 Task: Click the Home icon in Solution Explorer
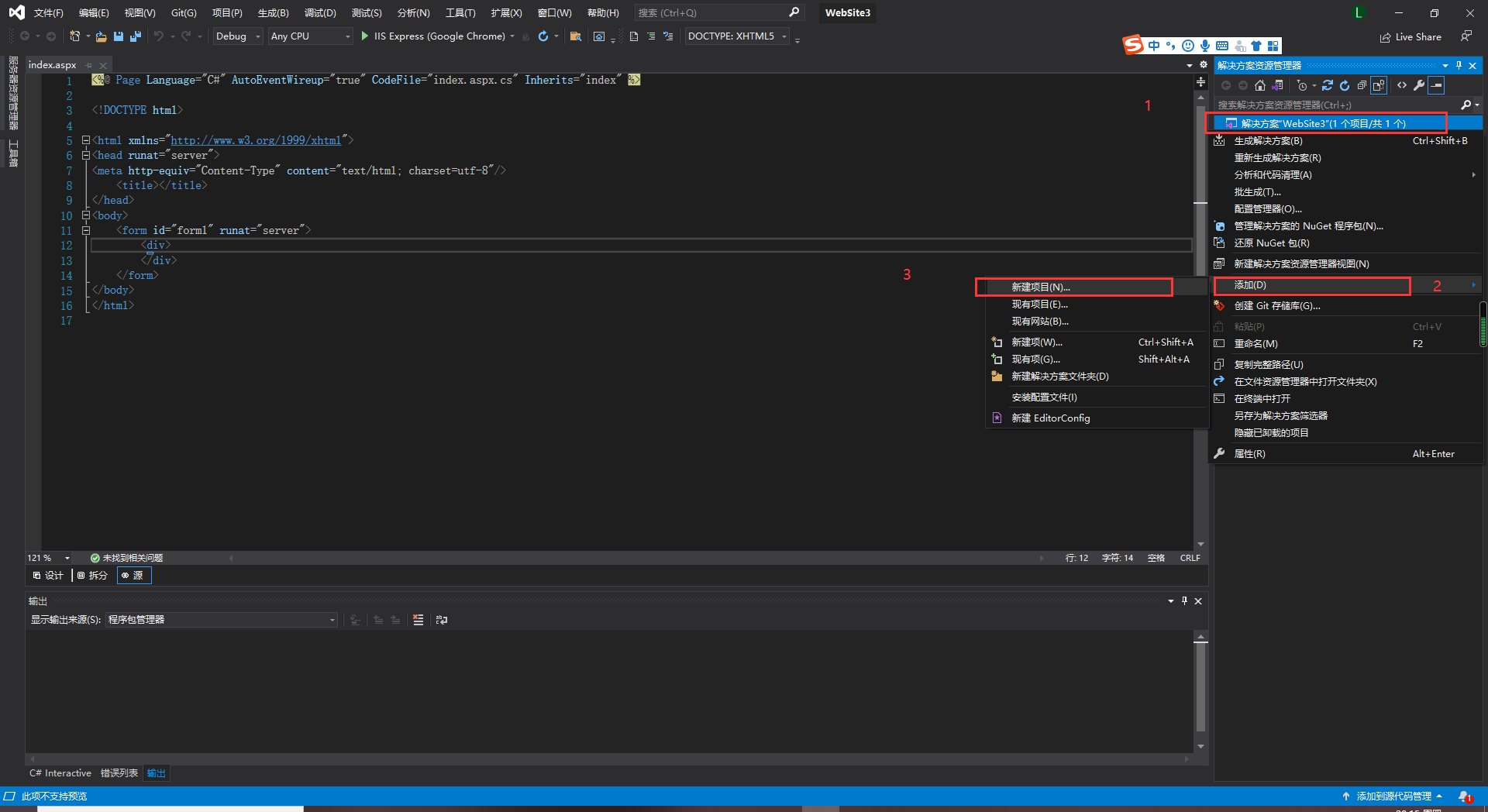click(x=1260, y=85)
